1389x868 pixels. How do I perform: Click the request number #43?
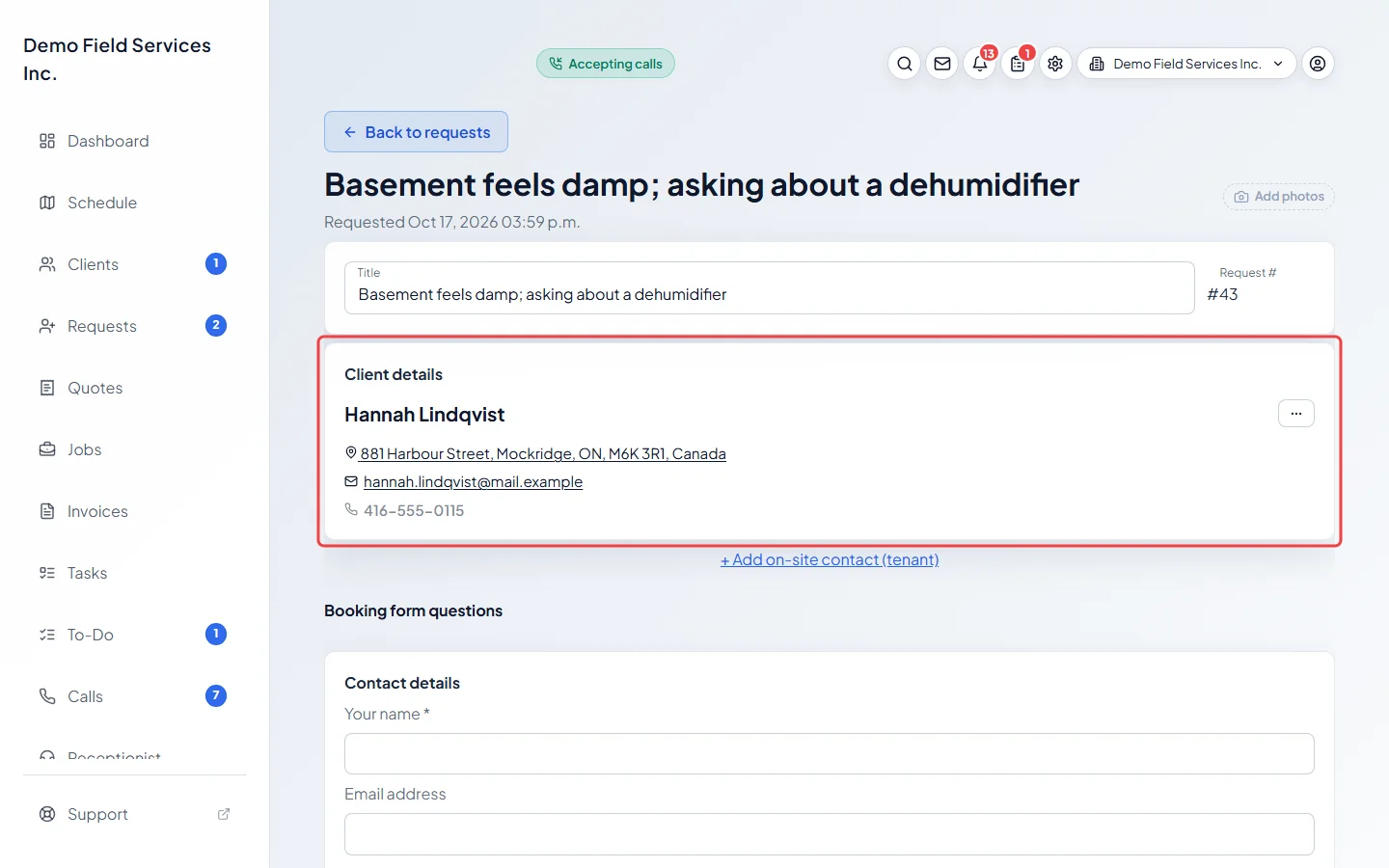(1222, 294)
